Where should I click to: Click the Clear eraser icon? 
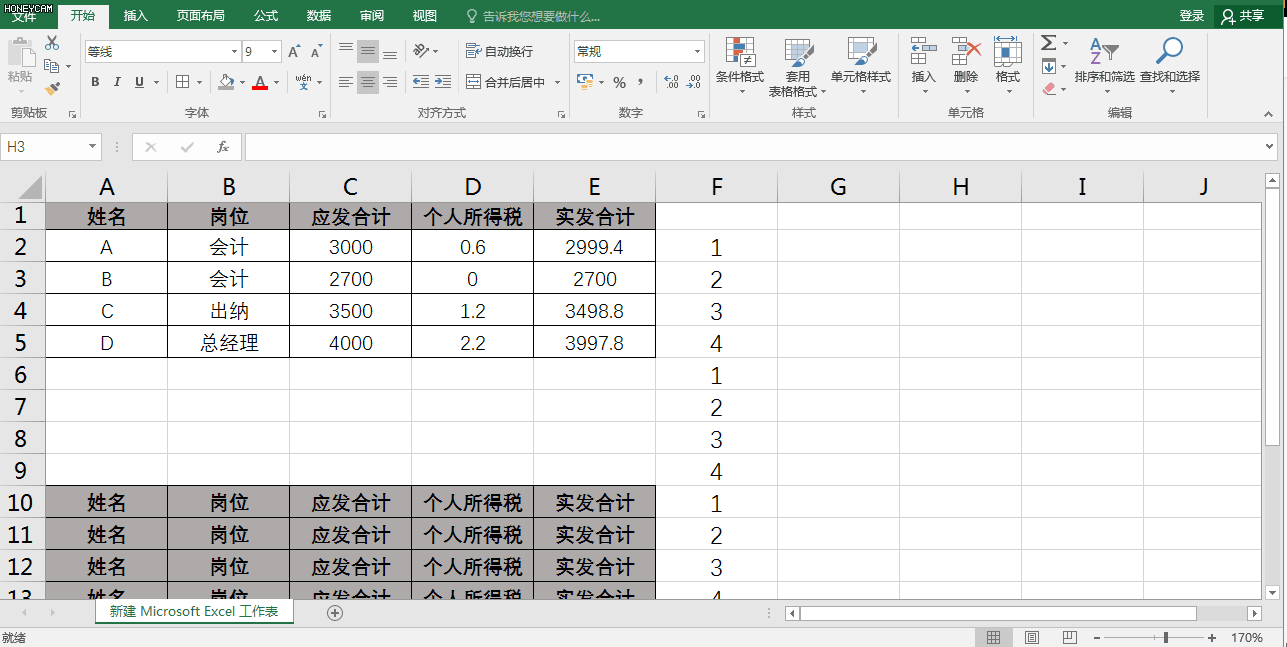coord(1048,89)
